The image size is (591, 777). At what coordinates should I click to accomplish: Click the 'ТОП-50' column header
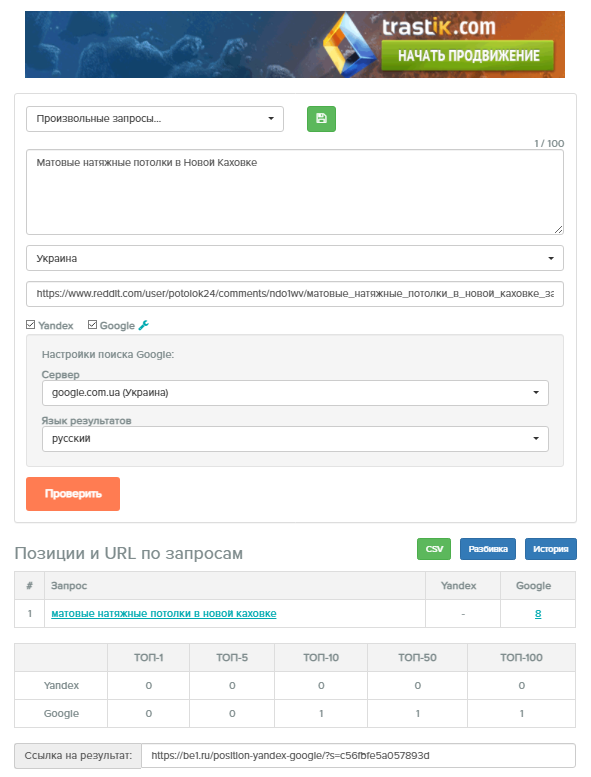pos(418,658)
